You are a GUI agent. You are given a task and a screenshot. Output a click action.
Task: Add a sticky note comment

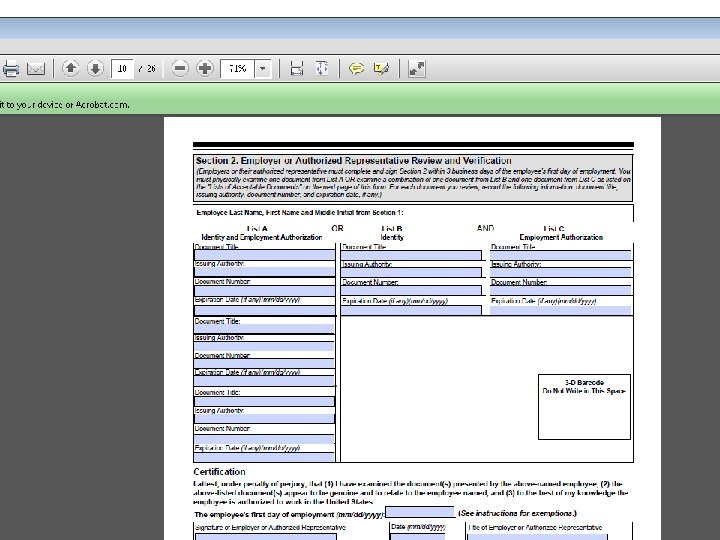click(x=356, y=69)
